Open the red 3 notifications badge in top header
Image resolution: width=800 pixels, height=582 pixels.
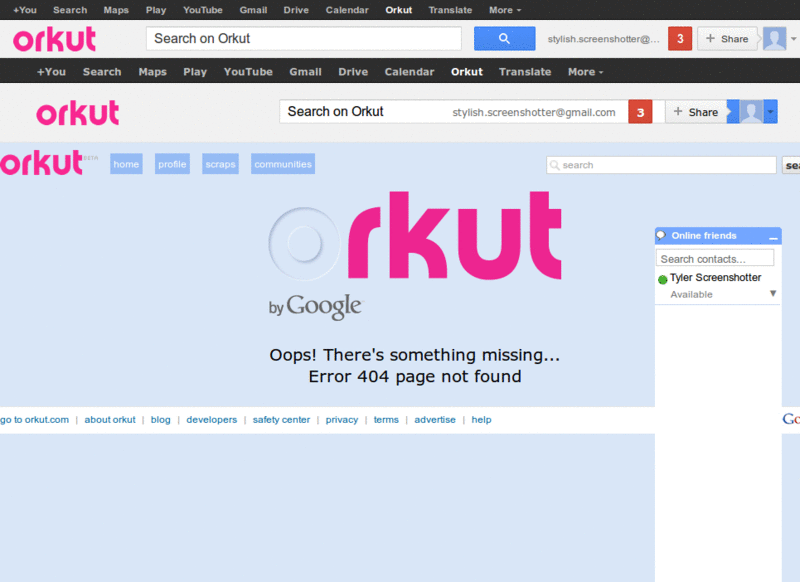tap(680, 39)
